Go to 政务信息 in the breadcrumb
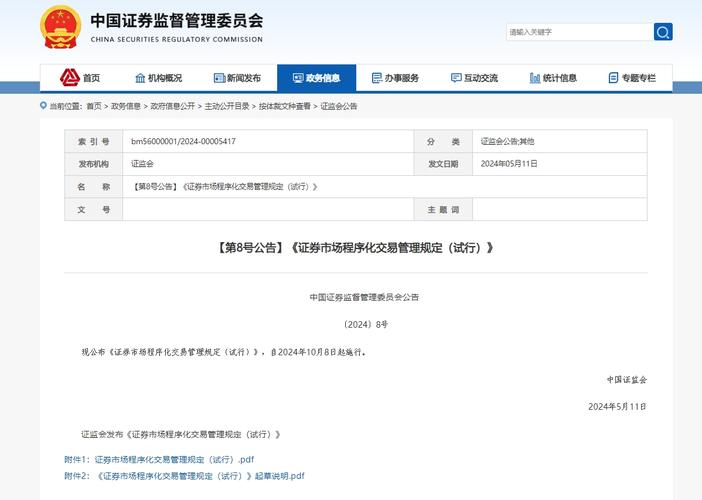The height and width of the screenshot is (500, 702). pyautogui.click(x=126, y=106)
